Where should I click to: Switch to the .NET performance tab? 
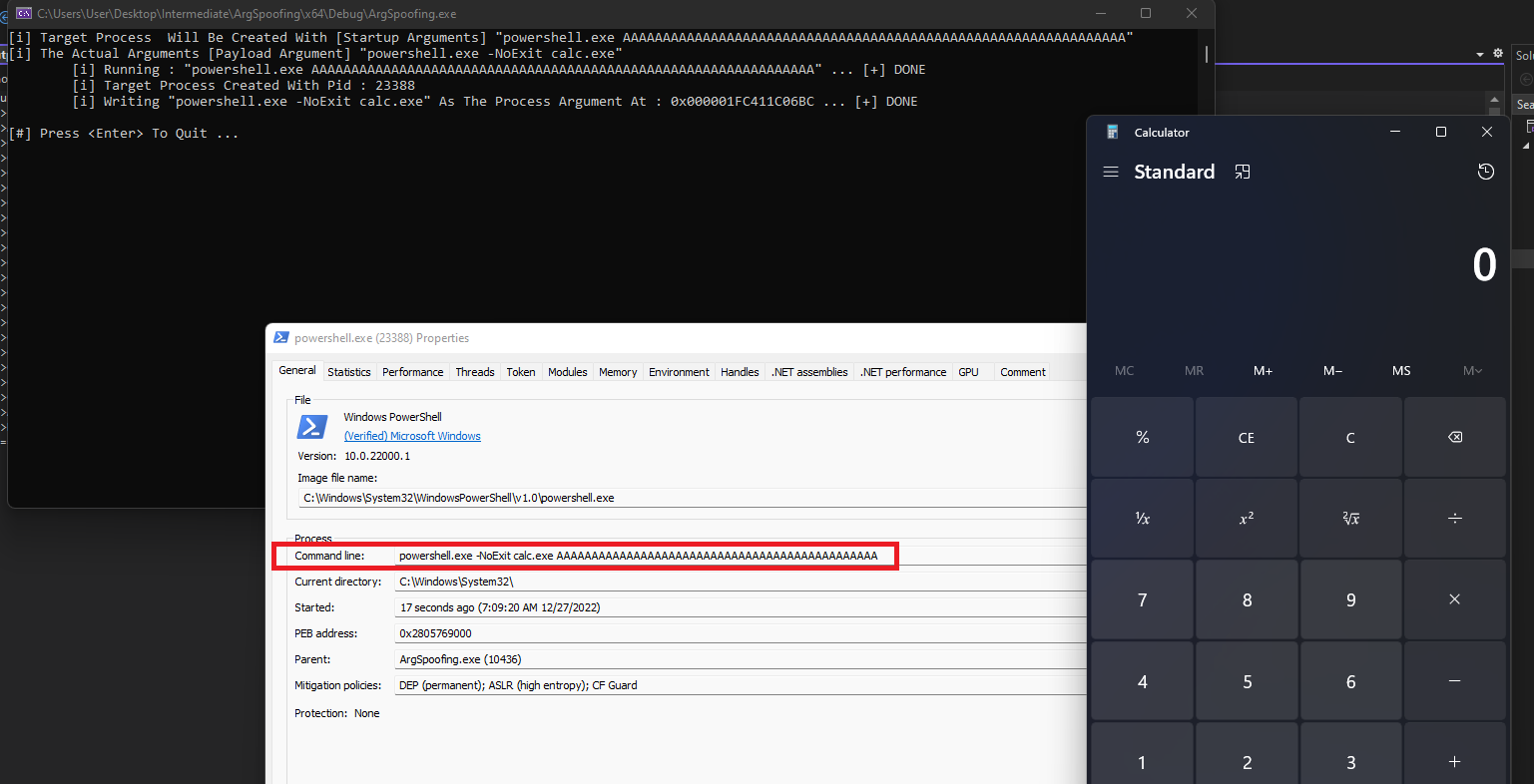pyautogui.click(x=903, y=372)
